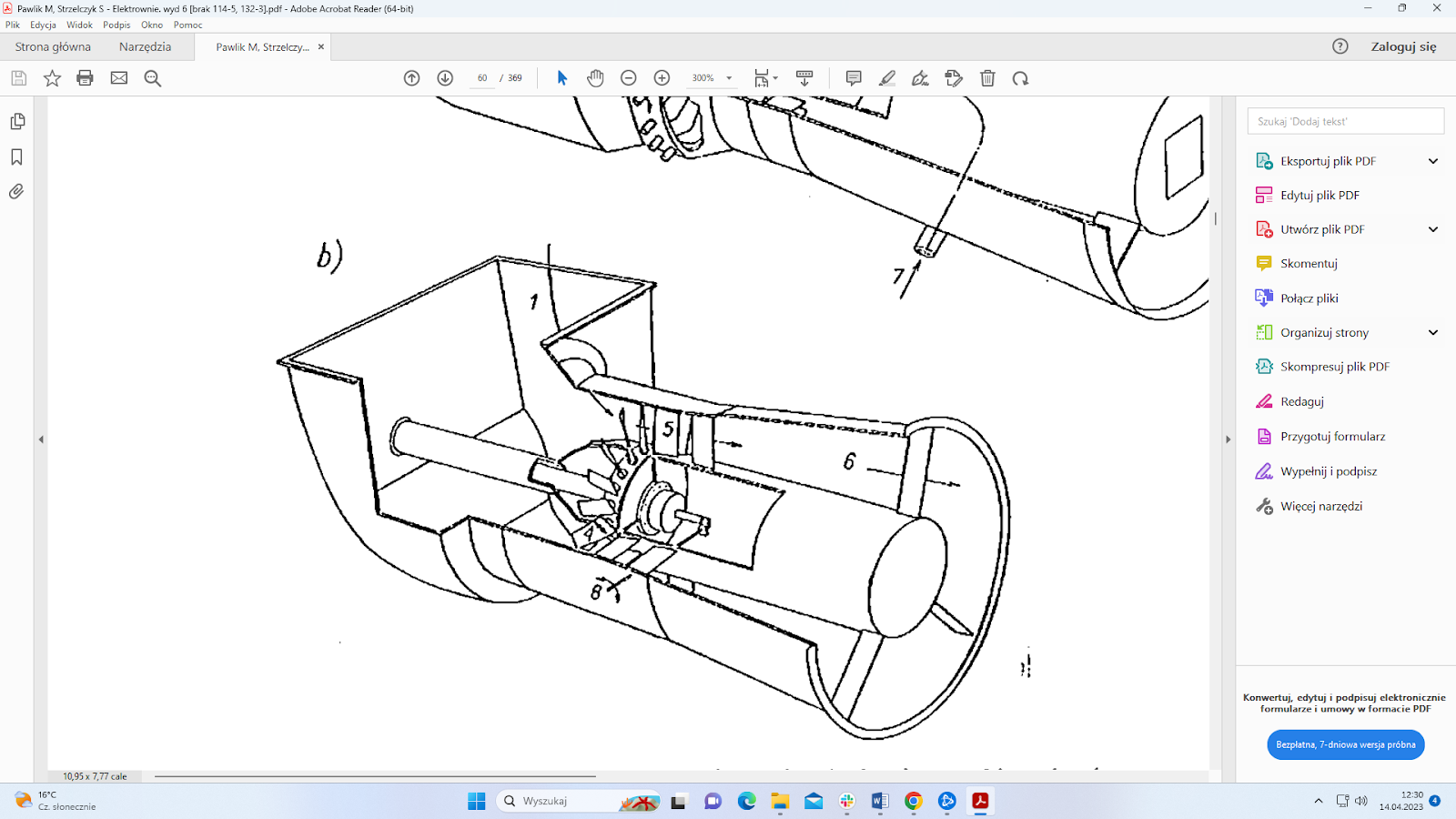Image resolution: width=1456 pixels, height=819 pixels.
Task: Click the page number input field
Action: 482,78
